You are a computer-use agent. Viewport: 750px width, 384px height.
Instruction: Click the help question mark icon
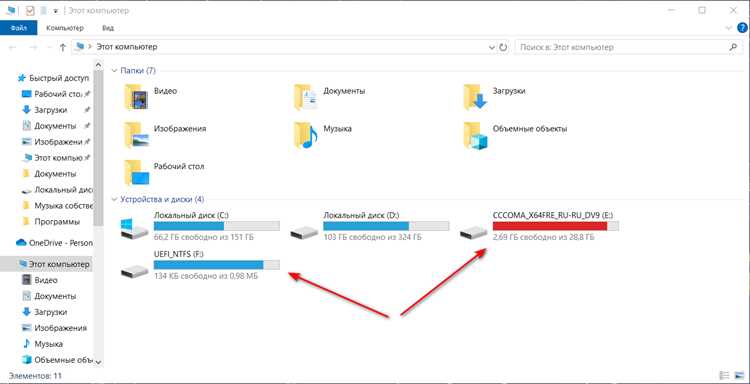(742, 28)
